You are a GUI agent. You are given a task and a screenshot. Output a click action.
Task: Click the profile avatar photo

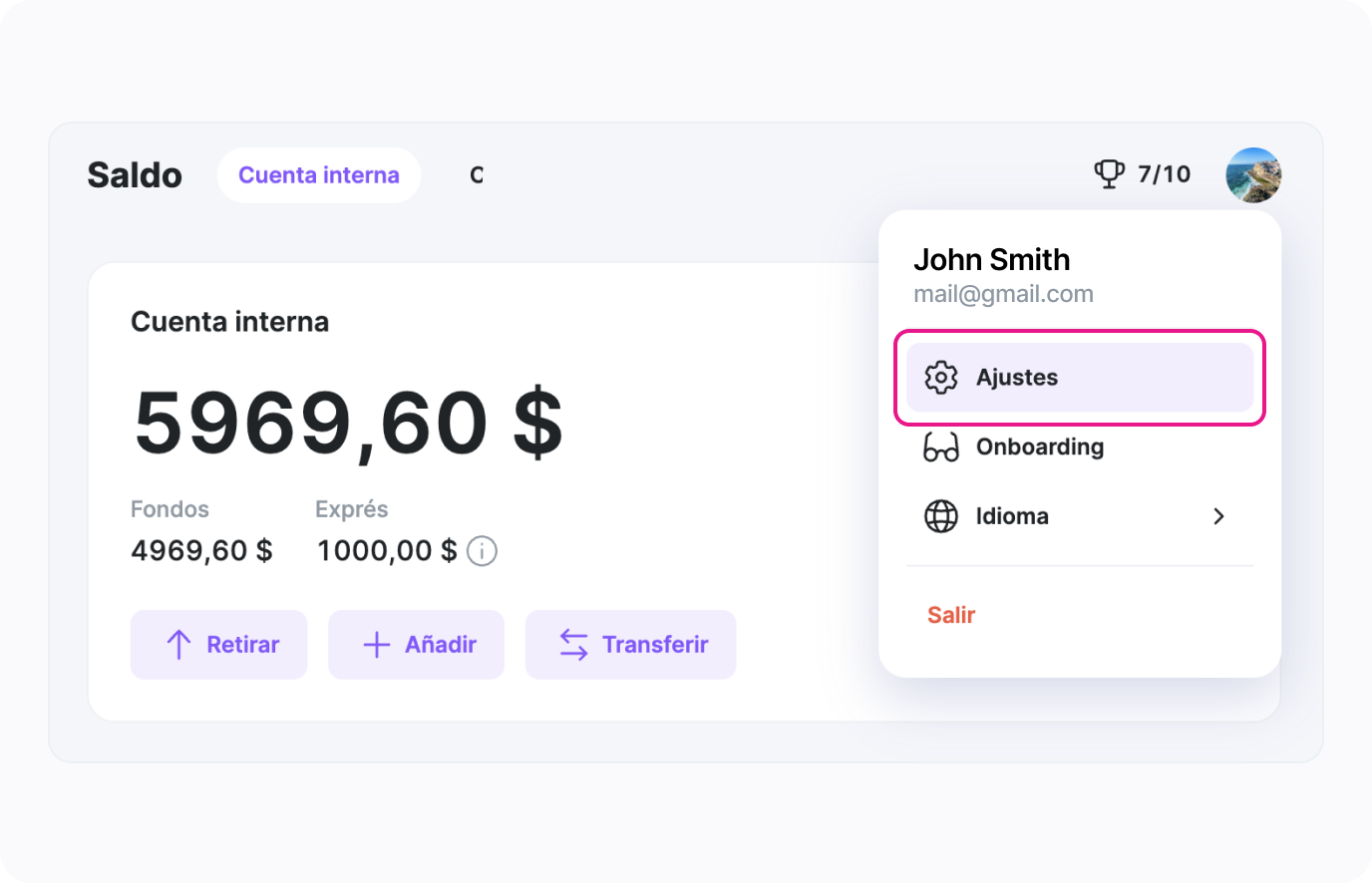(1252, 174)
